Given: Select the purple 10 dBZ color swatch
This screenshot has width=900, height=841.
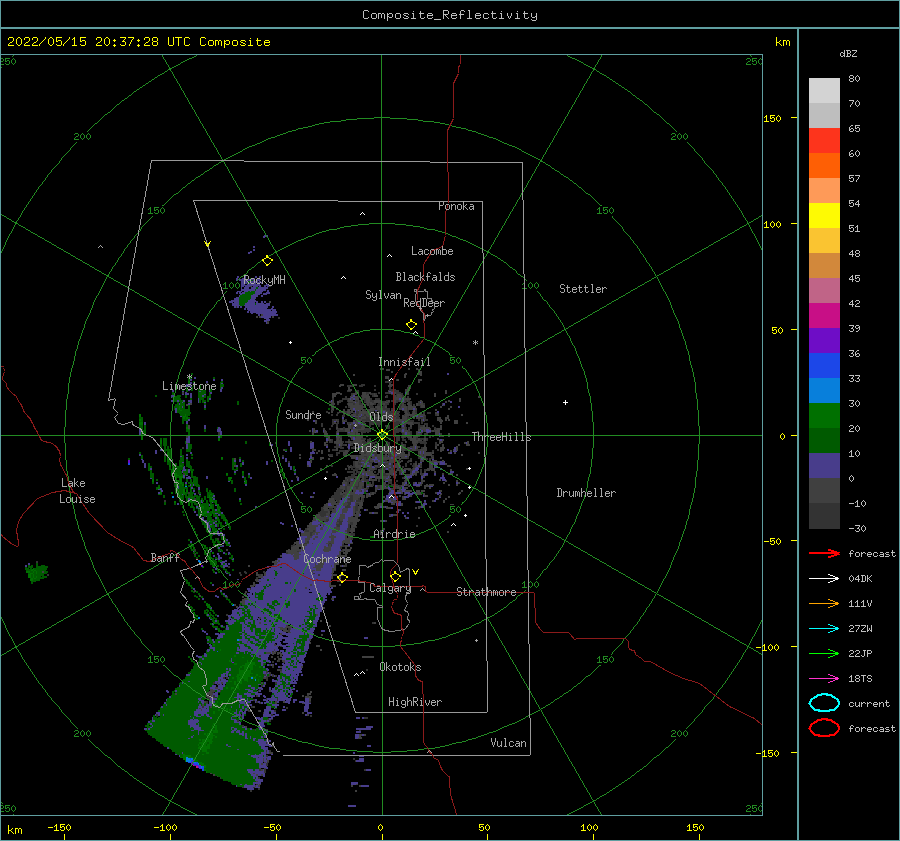Looking at the screenshot, I should 824,465.
